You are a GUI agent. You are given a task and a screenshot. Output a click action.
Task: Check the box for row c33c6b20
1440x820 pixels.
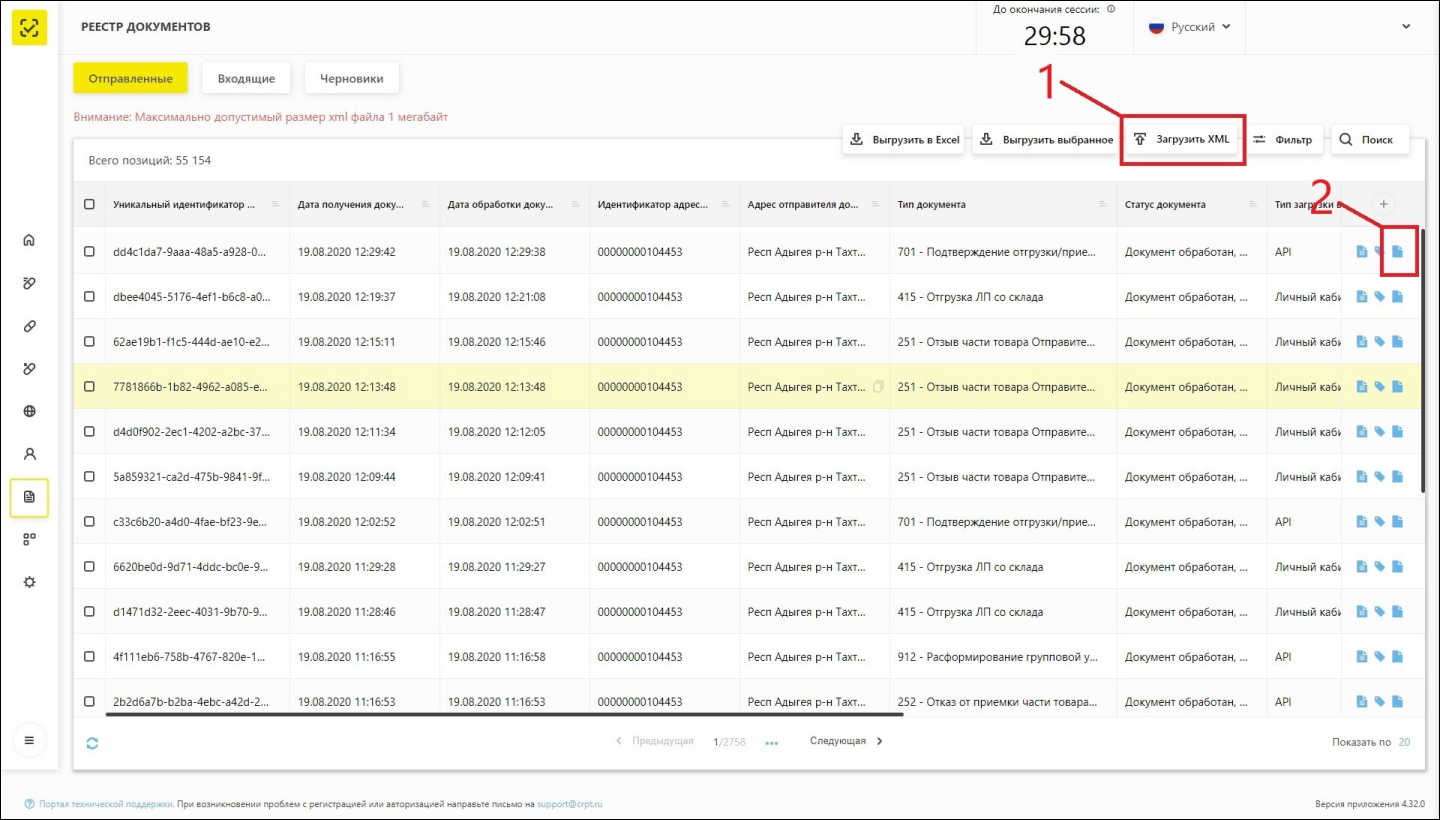click(89, 521)
